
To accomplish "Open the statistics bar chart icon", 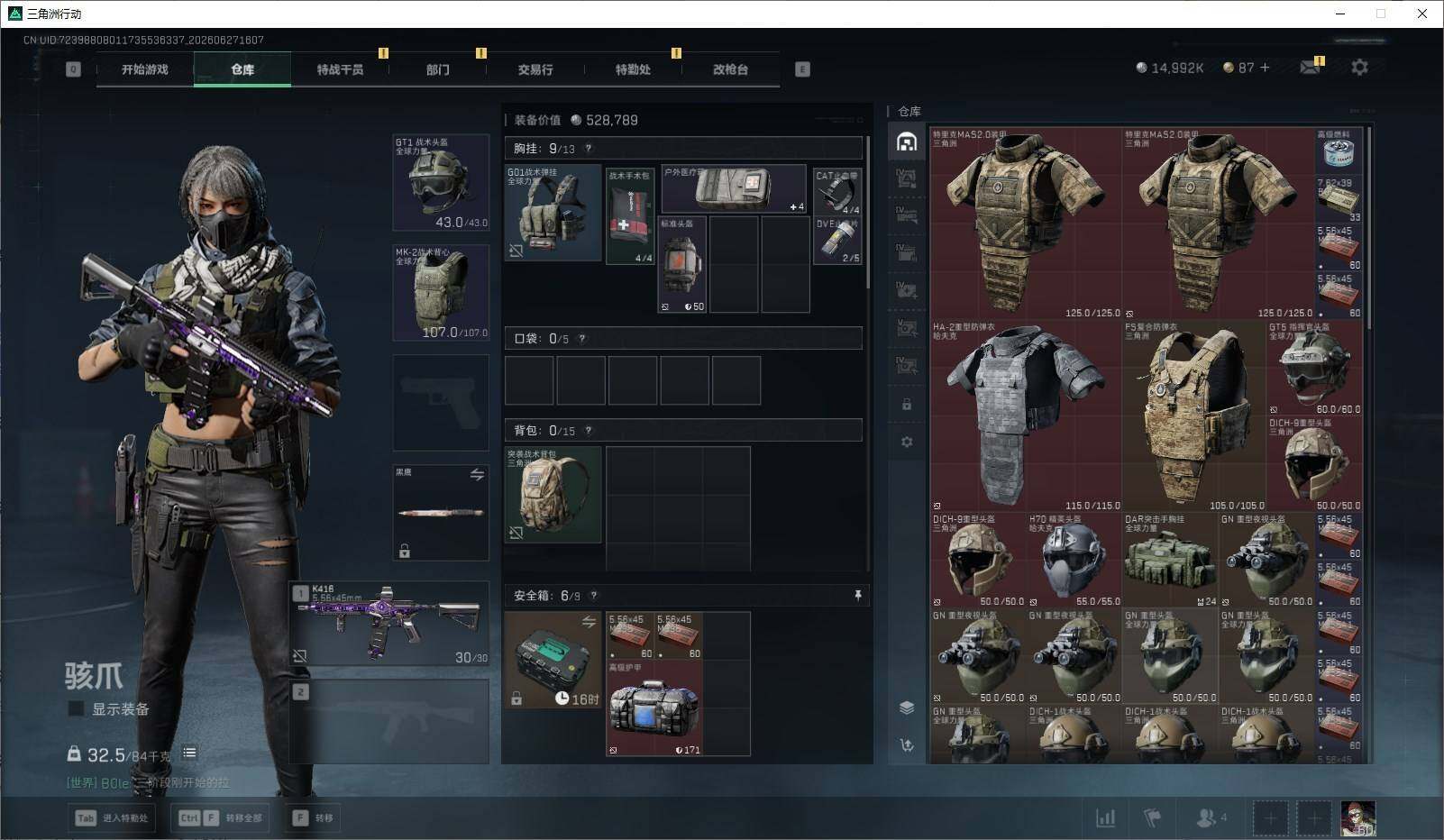I will (1105, 818).
